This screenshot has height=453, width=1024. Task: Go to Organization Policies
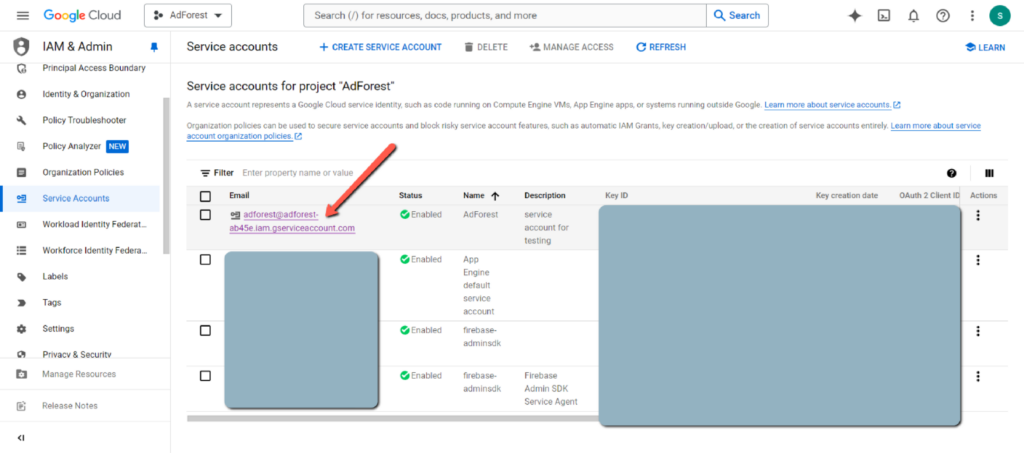tap(83, 172)
